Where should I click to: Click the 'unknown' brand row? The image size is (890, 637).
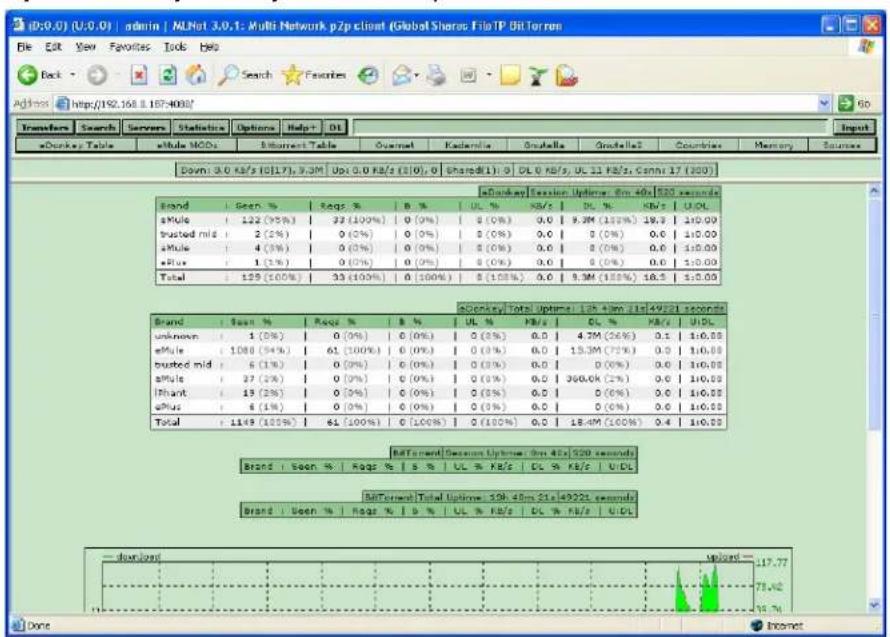click(438, 336)
